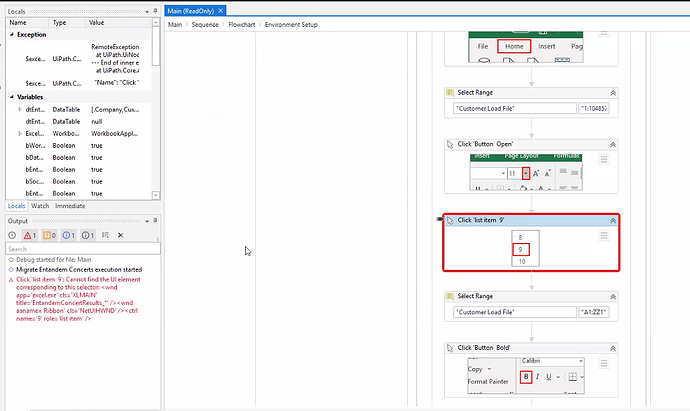Select the exception row with "Name": "Click"
The image size is (690, 411).
[x=79, y=83]
